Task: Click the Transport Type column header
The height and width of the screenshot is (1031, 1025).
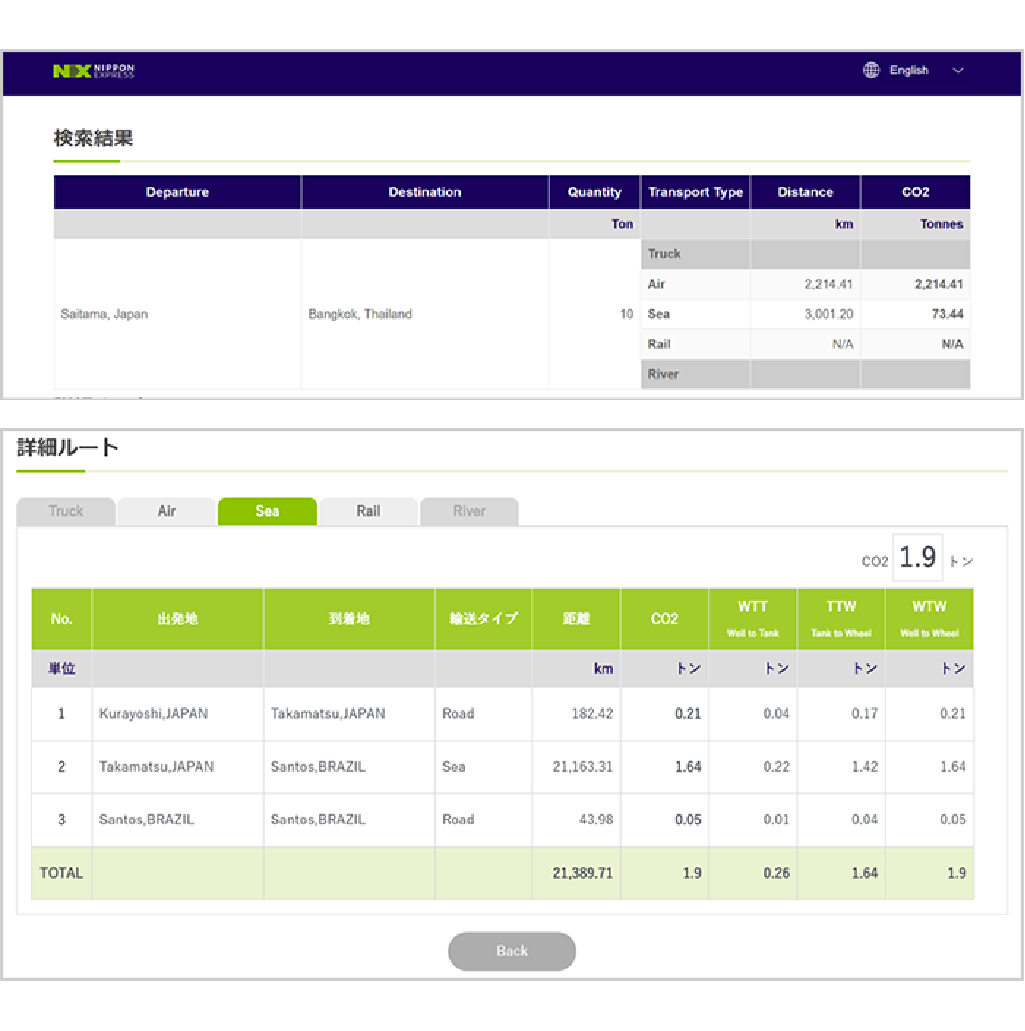Action: pos(696,192)
